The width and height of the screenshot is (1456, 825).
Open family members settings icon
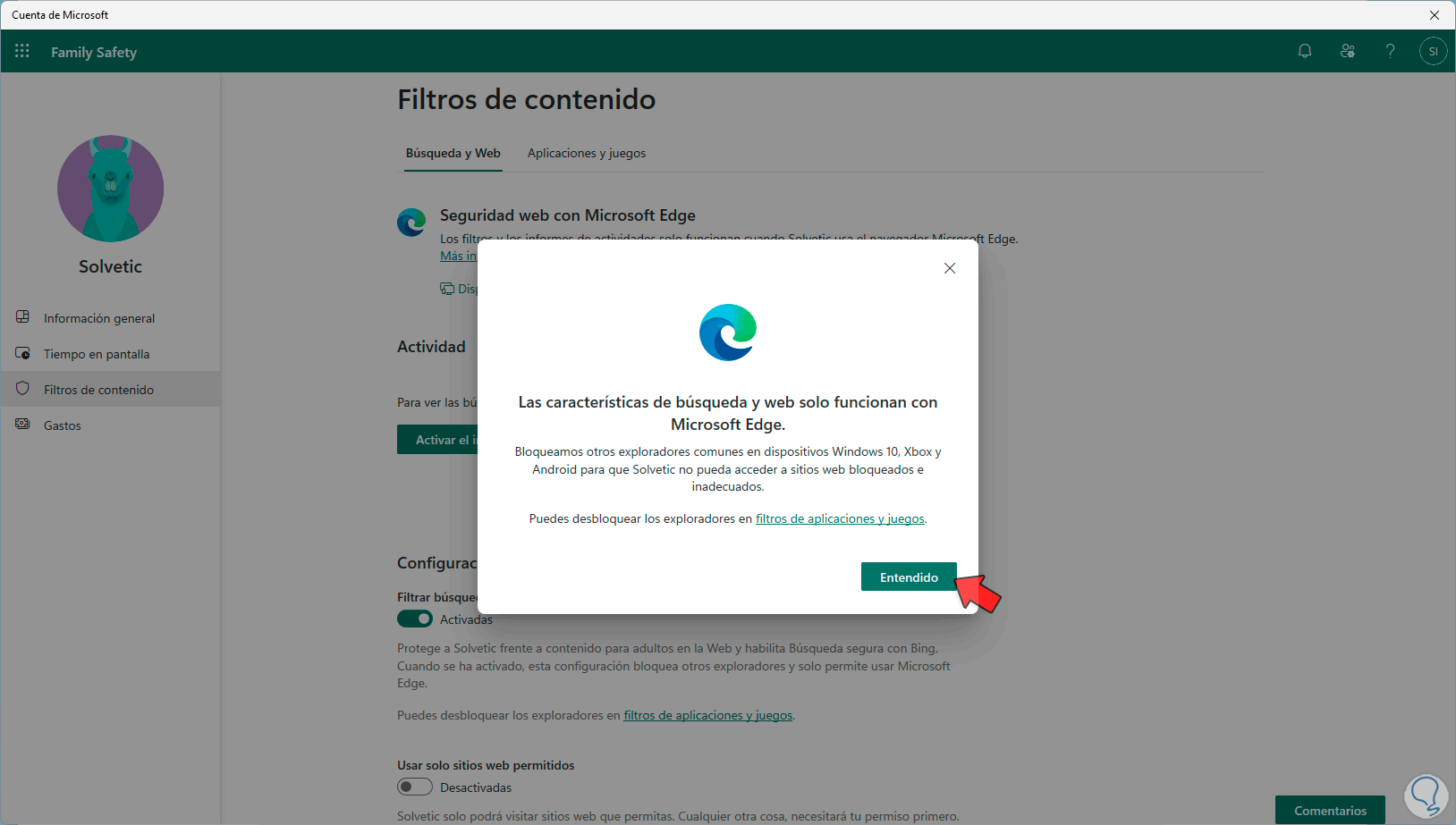pyautogui.click(x=1348, y=51)
